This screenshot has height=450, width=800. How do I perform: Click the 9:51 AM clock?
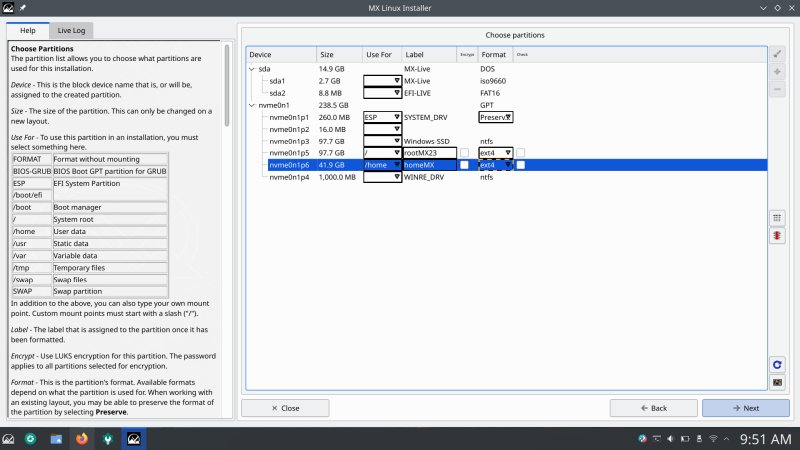click(765, 439)
